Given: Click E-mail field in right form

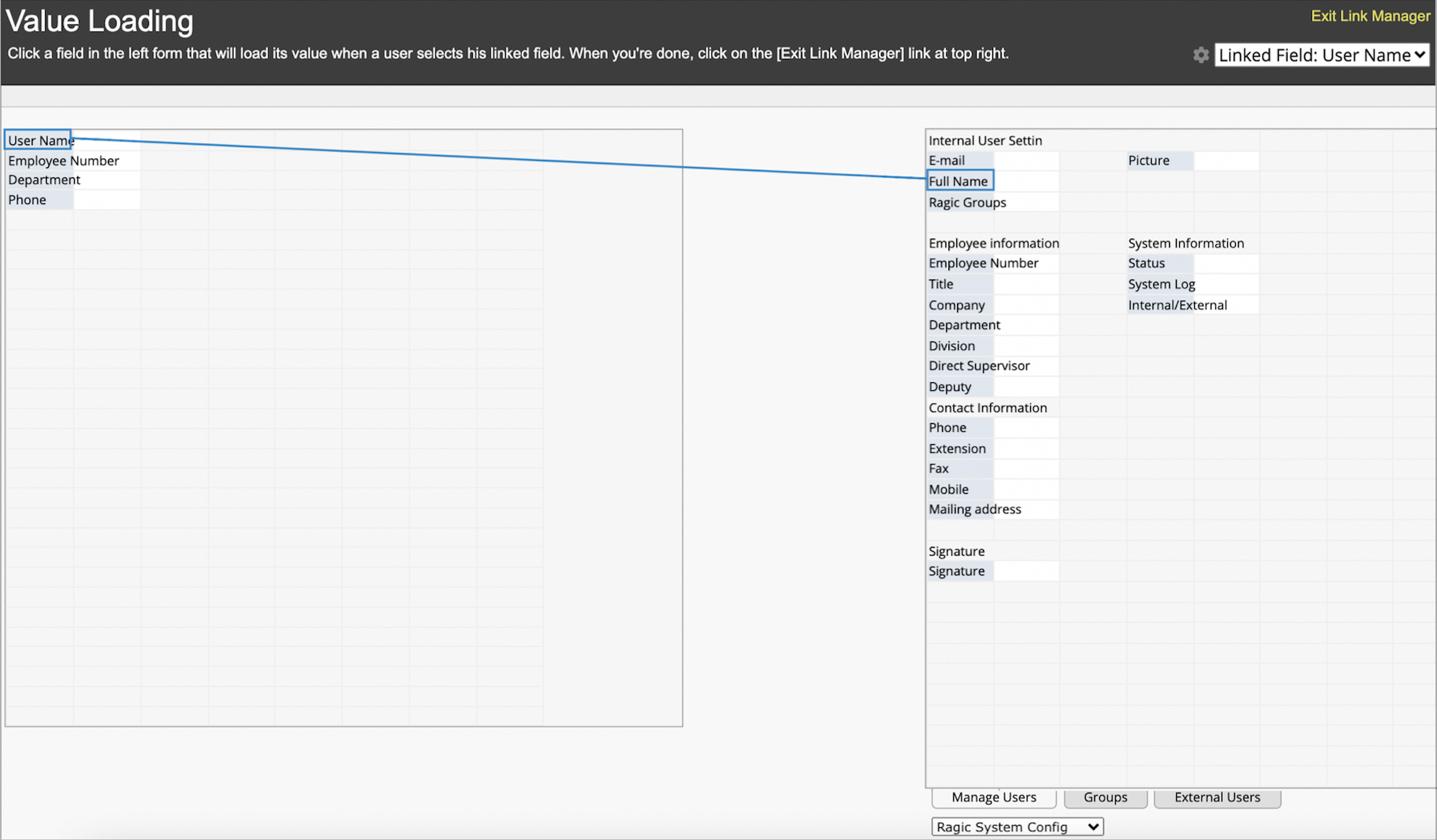Looking at the screenshot, I should tap(947, 161).
